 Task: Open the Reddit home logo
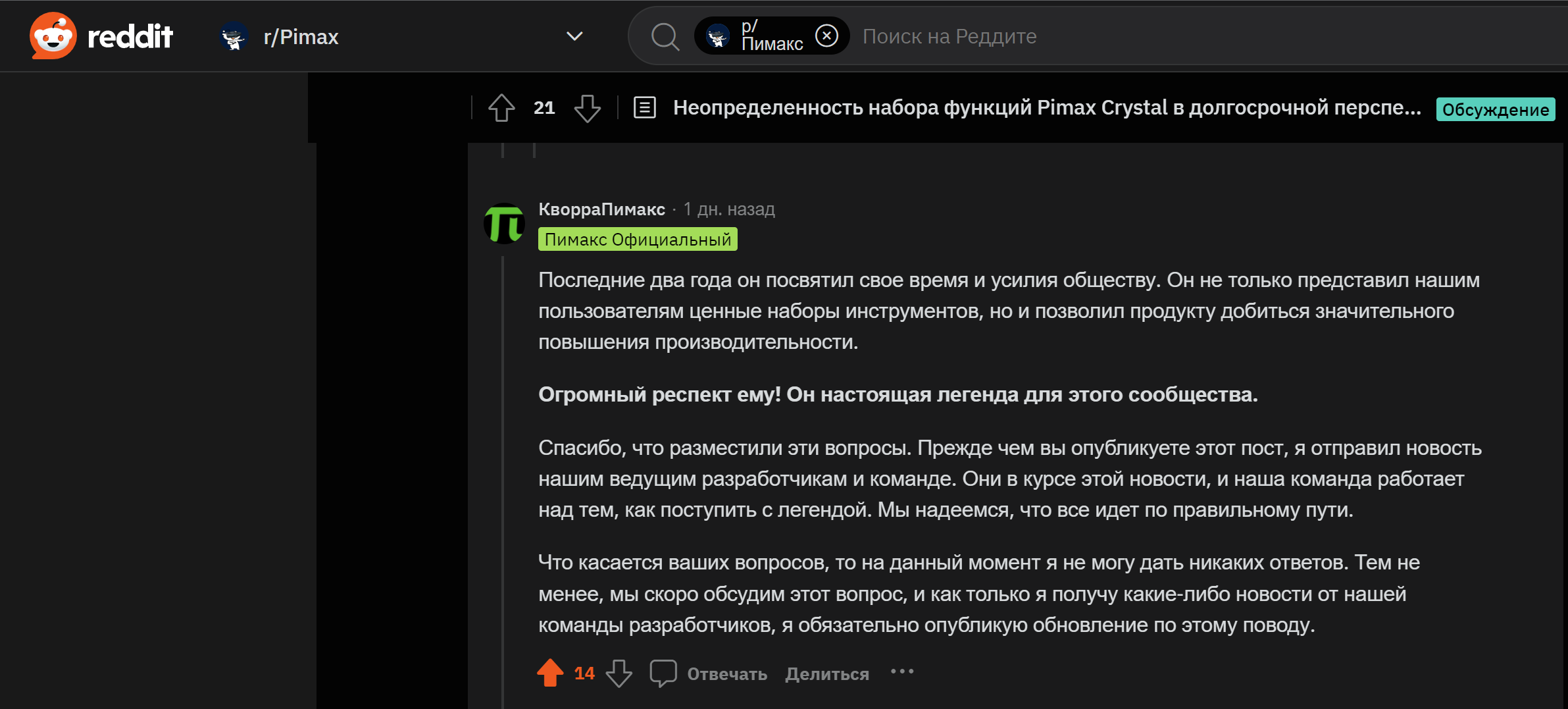[x=101, y=36]
